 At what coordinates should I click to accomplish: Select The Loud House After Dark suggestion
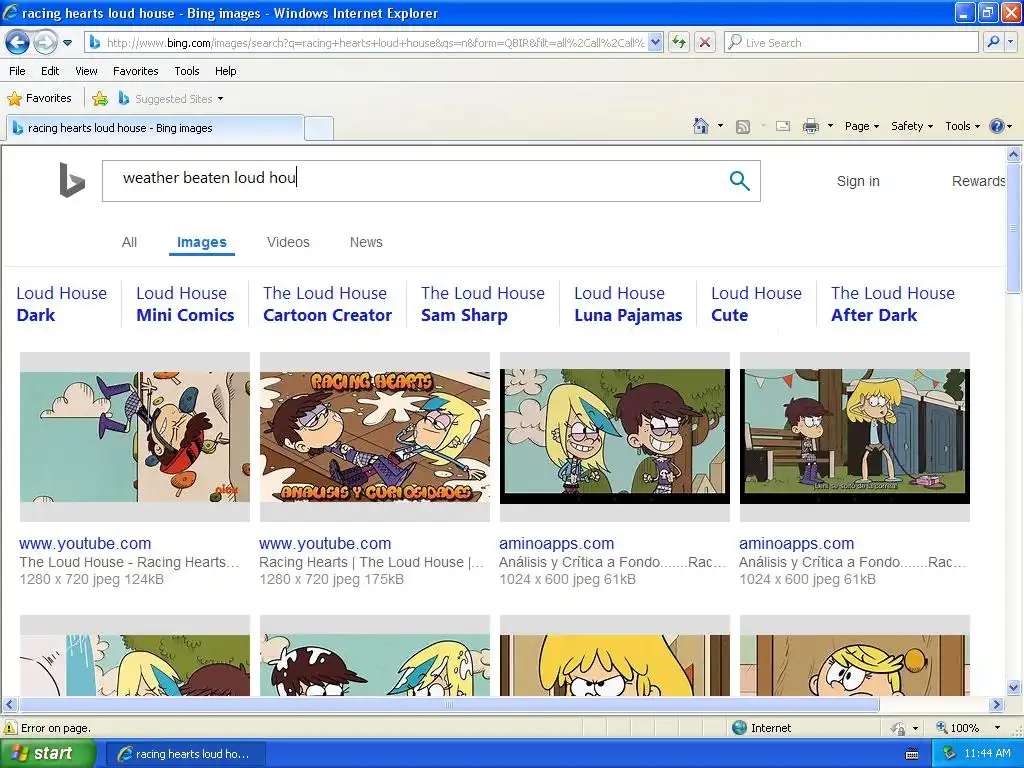(893, 304)
